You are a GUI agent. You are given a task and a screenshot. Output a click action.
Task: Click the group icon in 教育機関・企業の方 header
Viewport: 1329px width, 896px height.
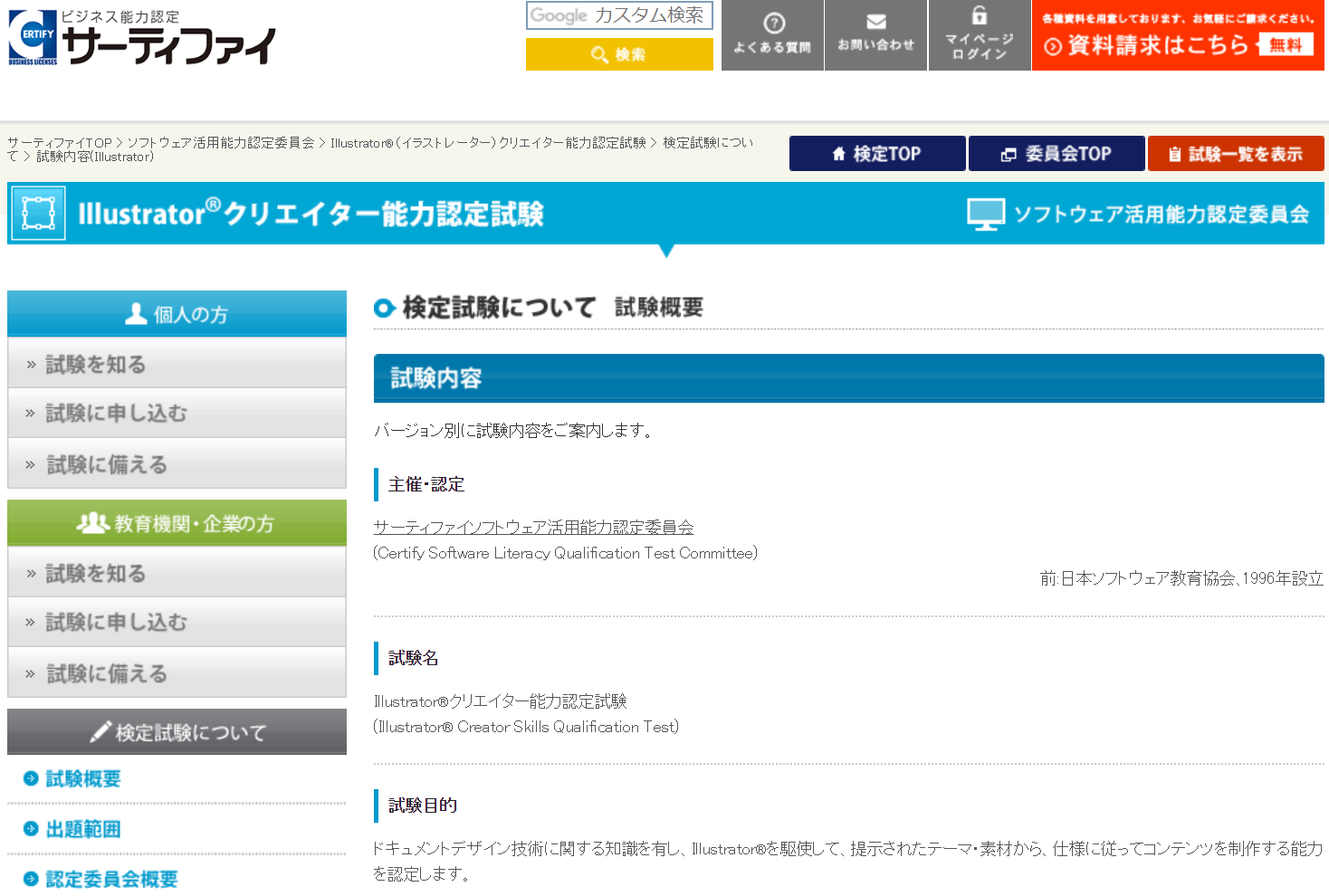(93, 522)
